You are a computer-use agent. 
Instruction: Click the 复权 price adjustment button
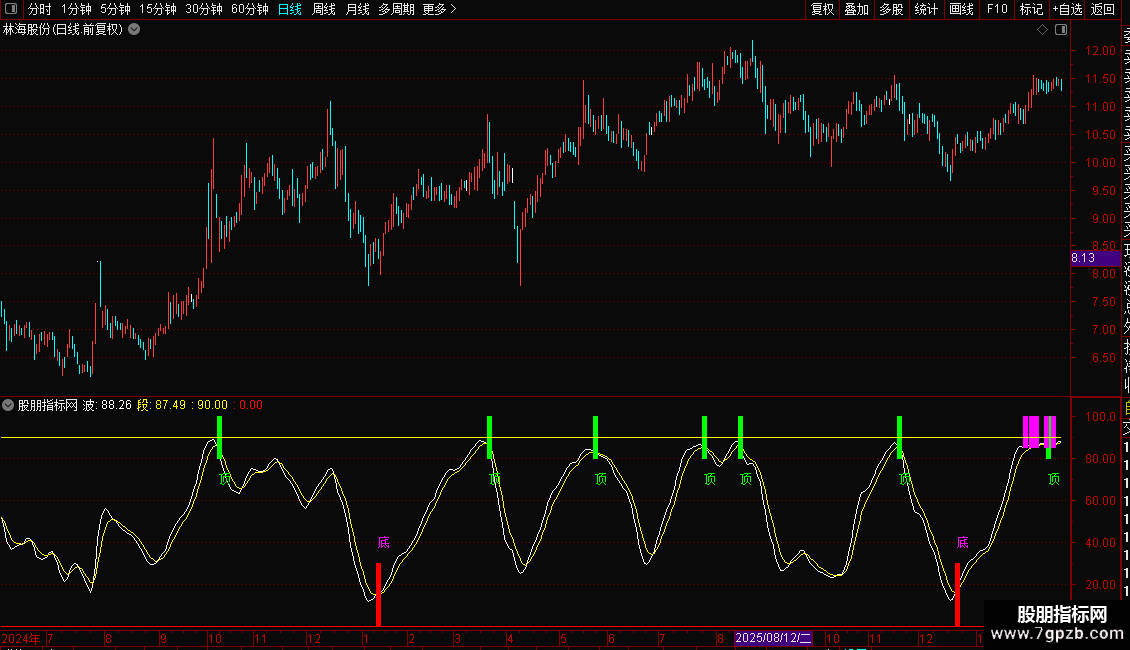(822, 9)
